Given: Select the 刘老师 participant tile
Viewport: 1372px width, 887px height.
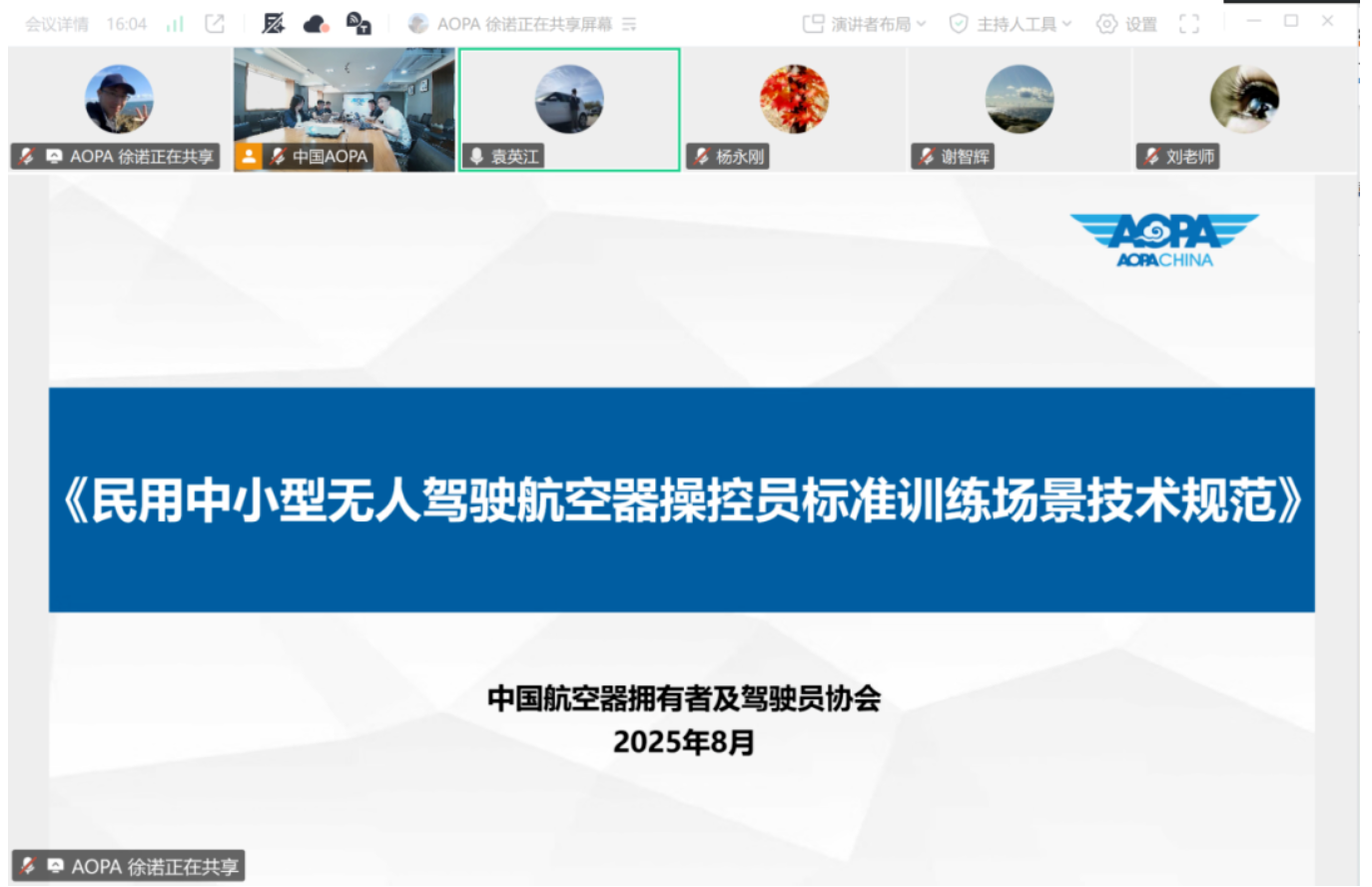Looking at the screenshot, I should (x=1244, y=110).
